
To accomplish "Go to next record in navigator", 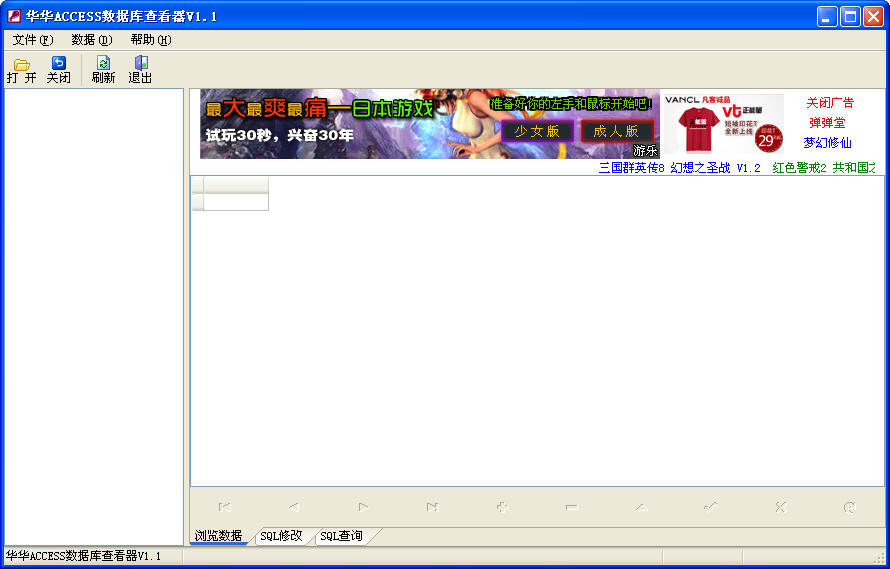I will 363,508.
